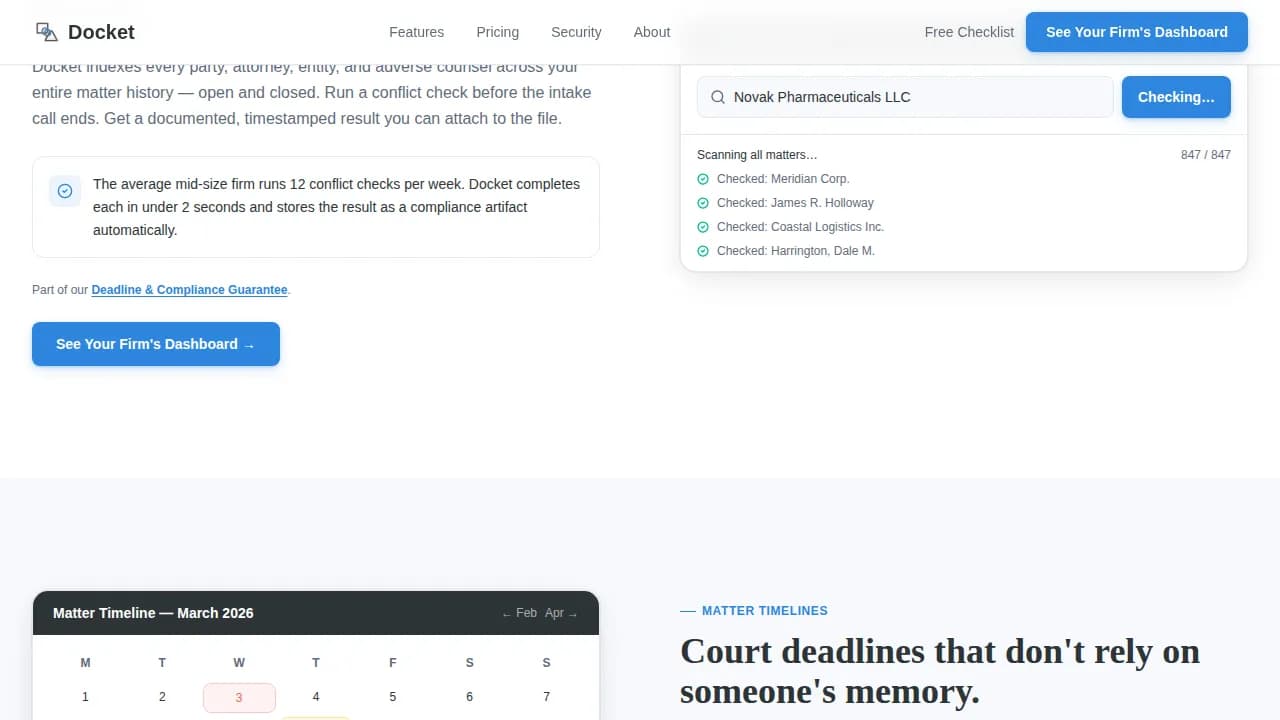
Task: Click the circled check icon in the stats callout
Action: coord(64,190)
